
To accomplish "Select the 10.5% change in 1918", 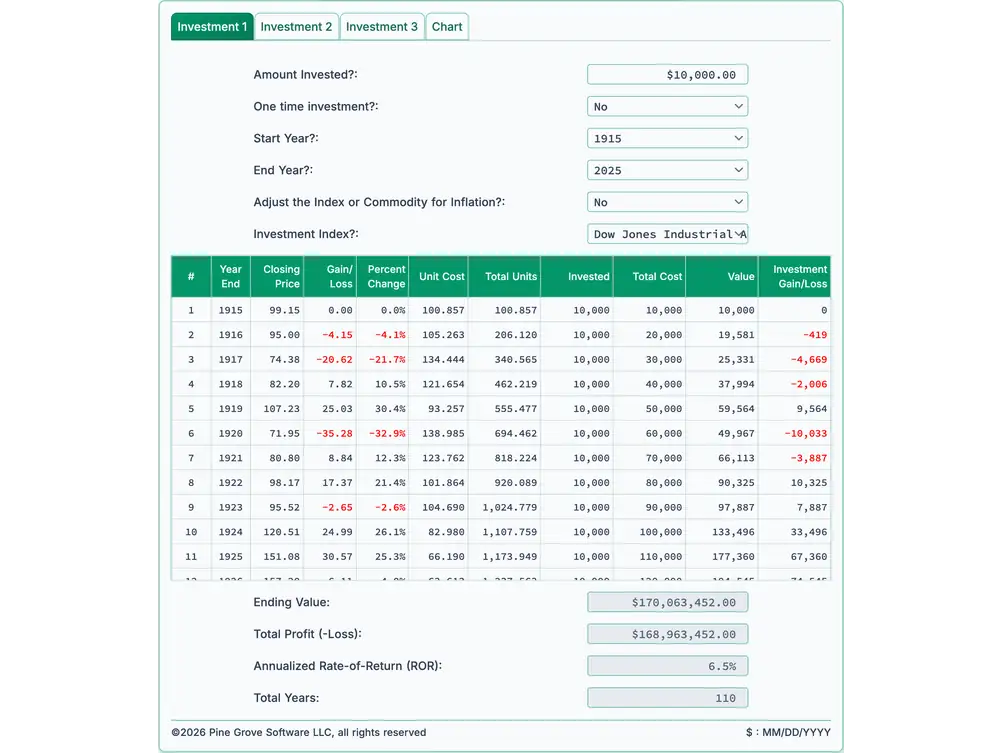I will click(x=383, y=384).
